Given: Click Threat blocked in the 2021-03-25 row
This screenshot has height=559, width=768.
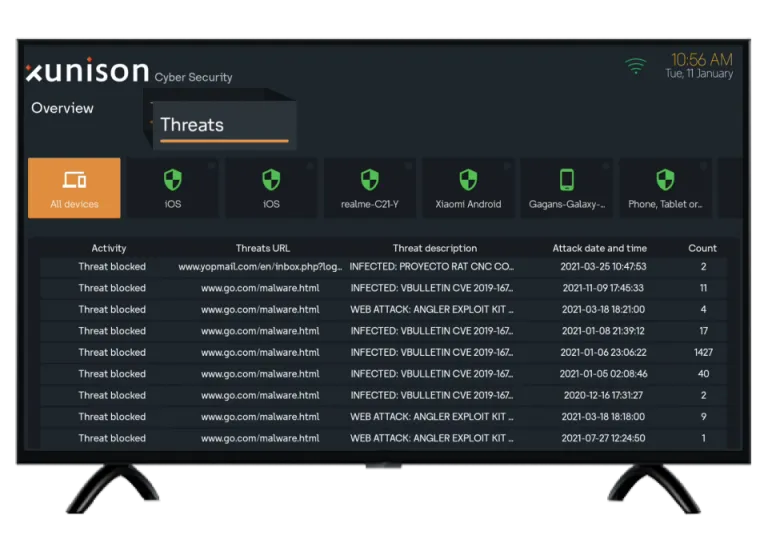Looking at the screenshot, I should point(112,267).
